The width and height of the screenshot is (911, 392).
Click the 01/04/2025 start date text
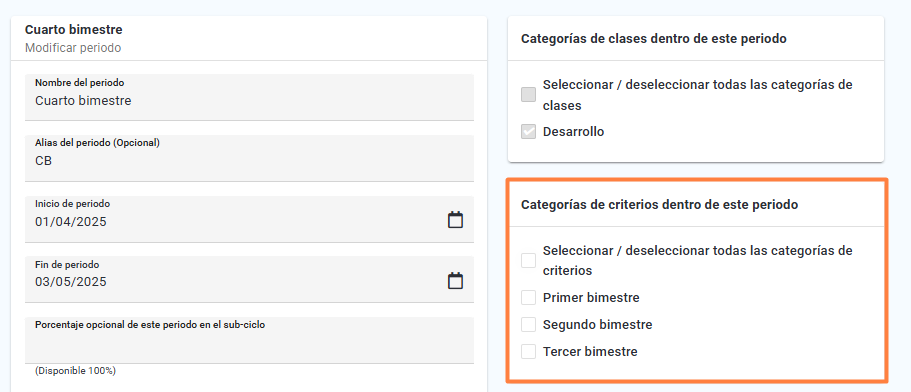(71, 222)
